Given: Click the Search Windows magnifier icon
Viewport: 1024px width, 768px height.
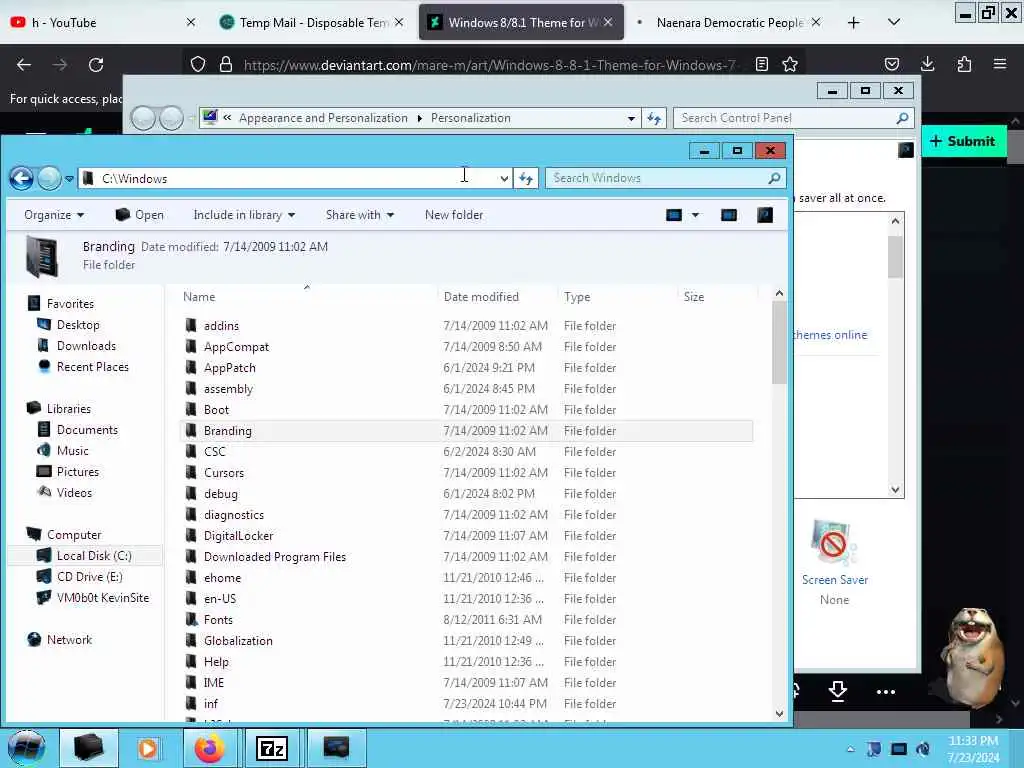Looking at the screenshot, I should (775, 178).
